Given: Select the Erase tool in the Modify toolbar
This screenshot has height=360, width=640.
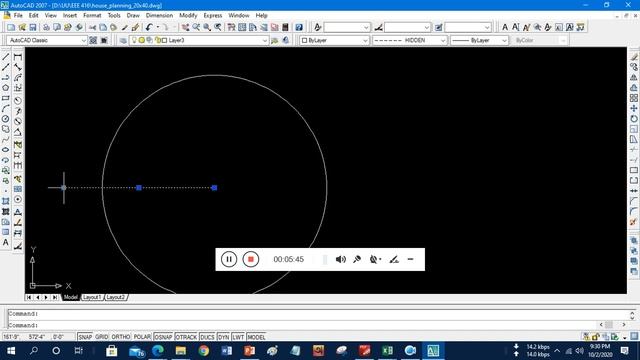Looking at the screenshot, I should 633,57.
